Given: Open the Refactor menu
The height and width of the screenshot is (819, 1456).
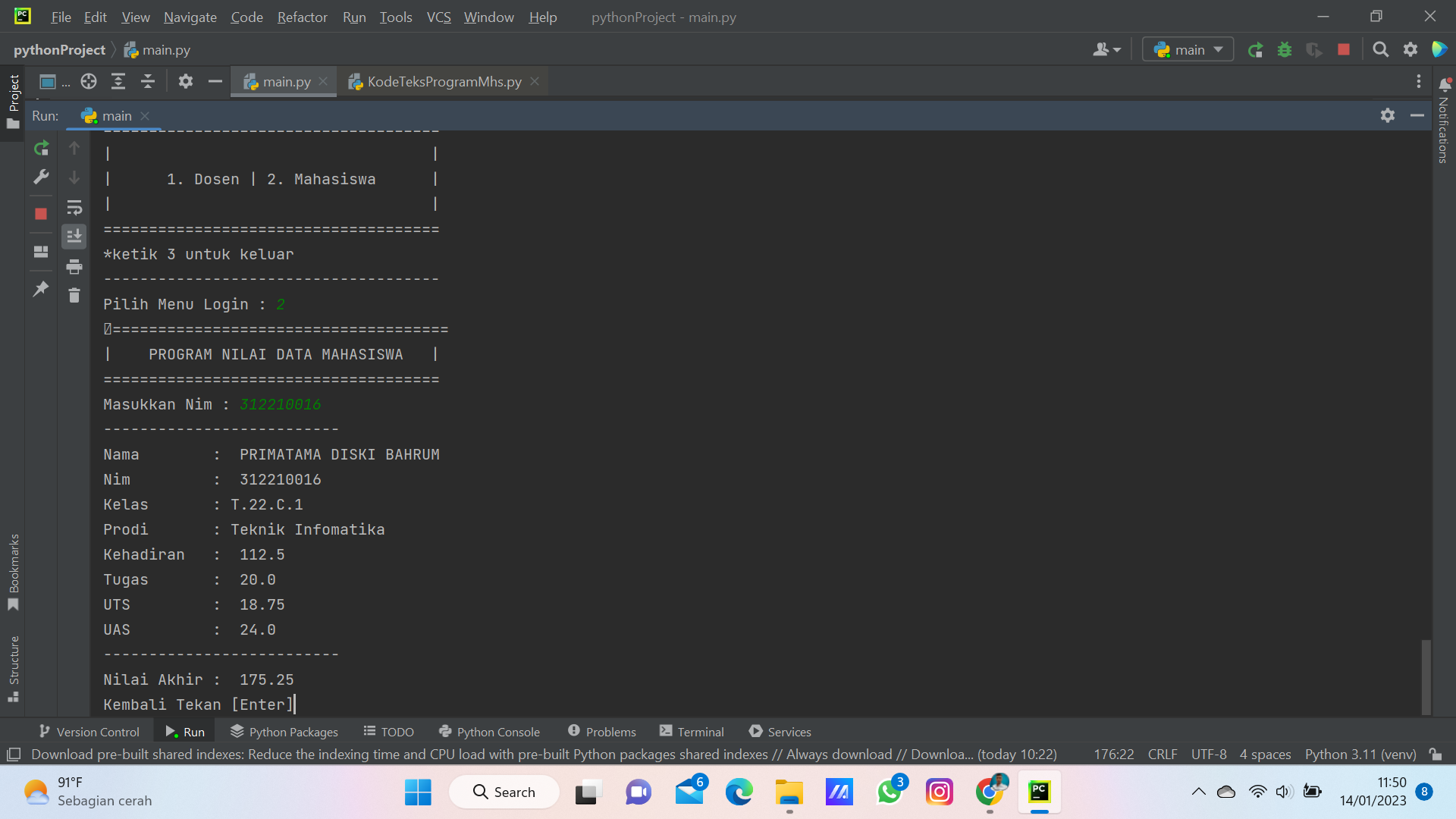Looking at the screenshot, I should pyautogui.click(x=302, y=17).
